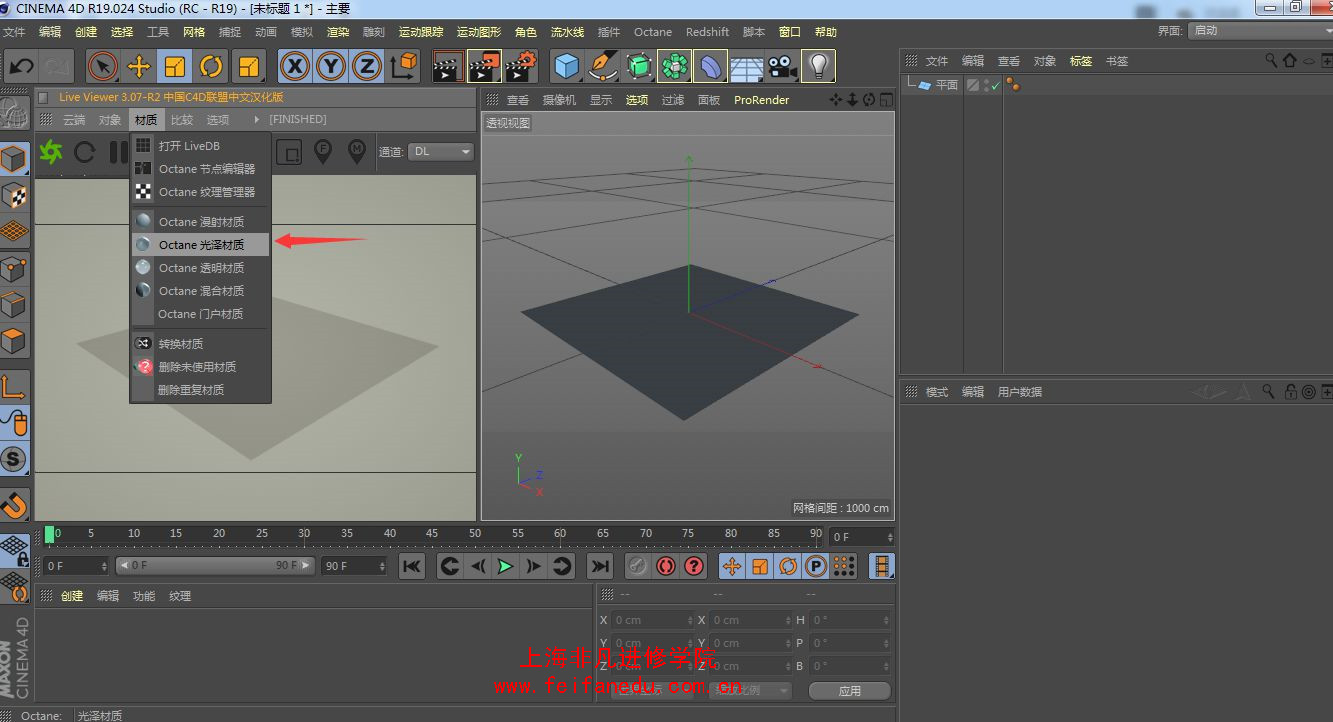Viewport: 1333px width, 722px height.
Task: Activate the Rotate tool in top toolbar
Action: [211, 67]
